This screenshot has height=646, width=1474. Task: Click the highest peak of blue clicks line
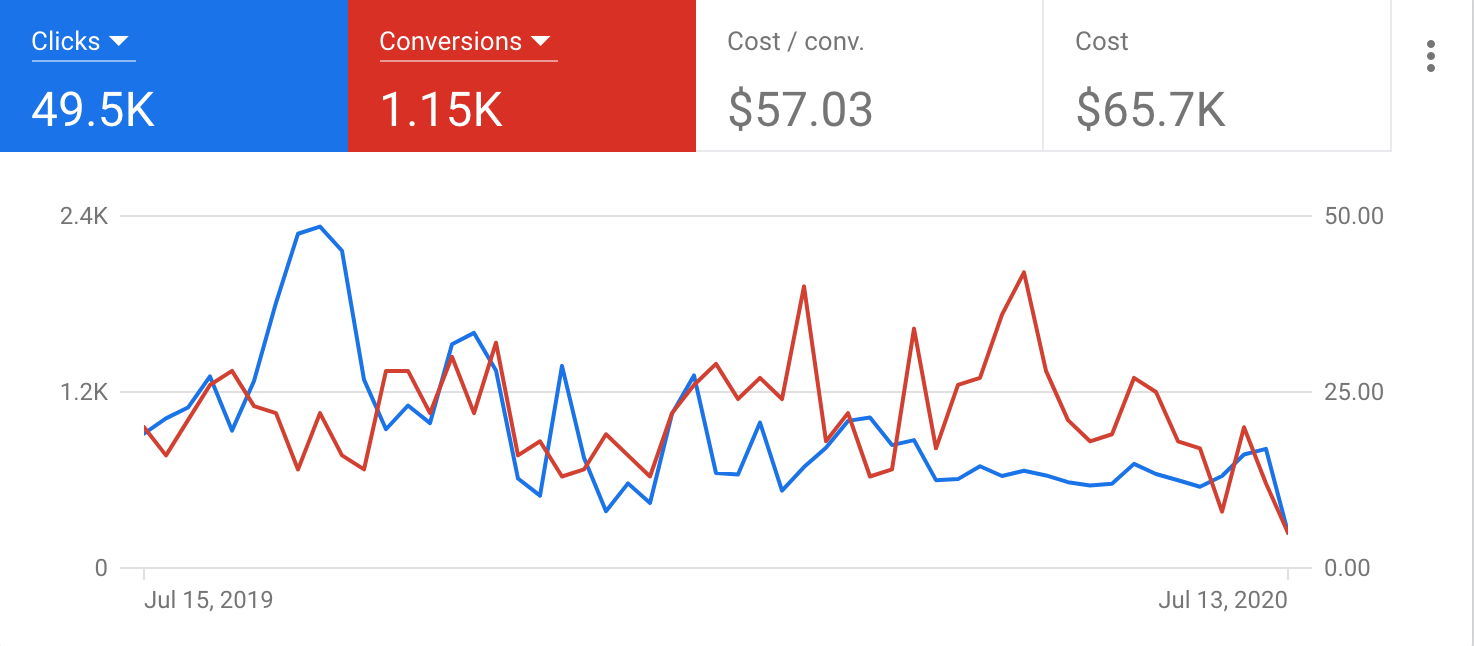point(319,227)
